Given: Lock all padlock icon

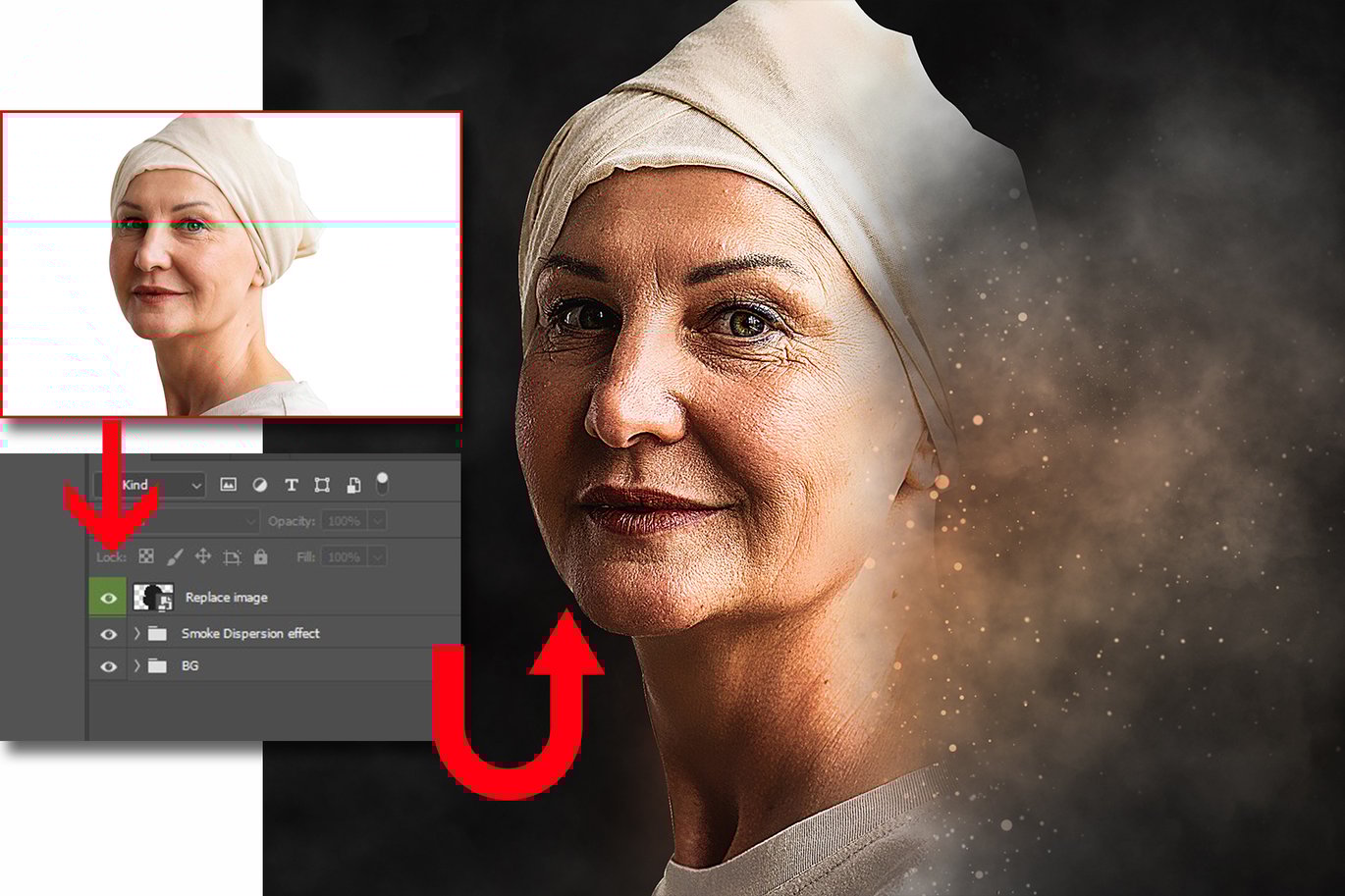Looking at the screenshot, I should 260,556.
